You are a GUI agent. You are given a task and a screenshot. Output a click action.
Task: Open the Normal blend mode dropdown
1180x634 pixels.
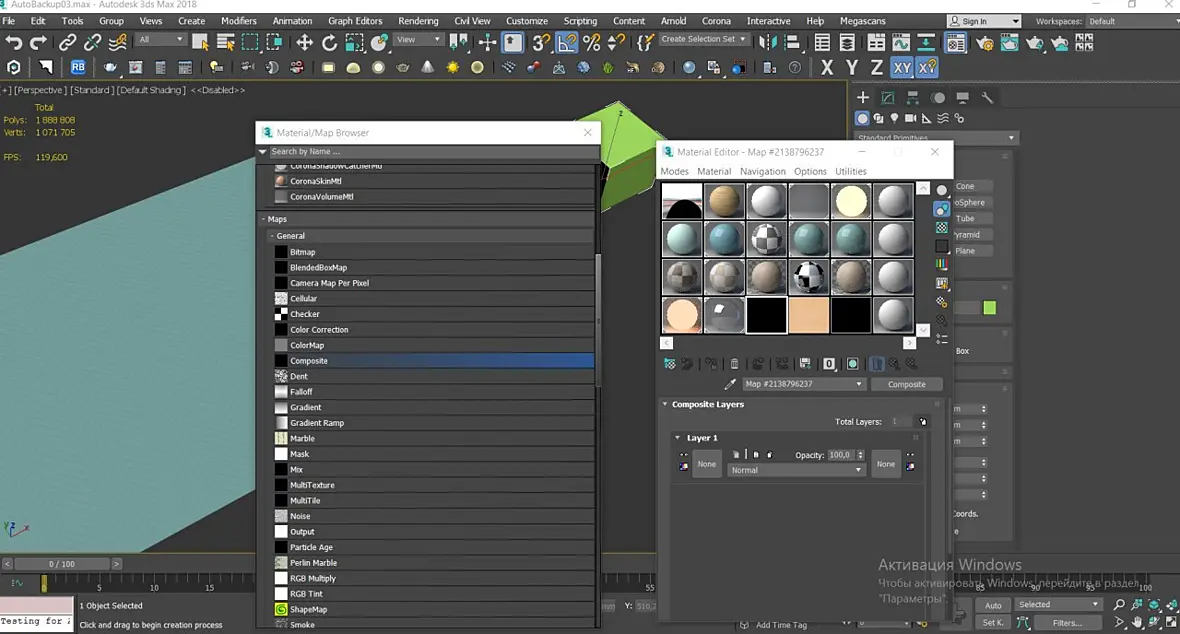coord(795,470)
